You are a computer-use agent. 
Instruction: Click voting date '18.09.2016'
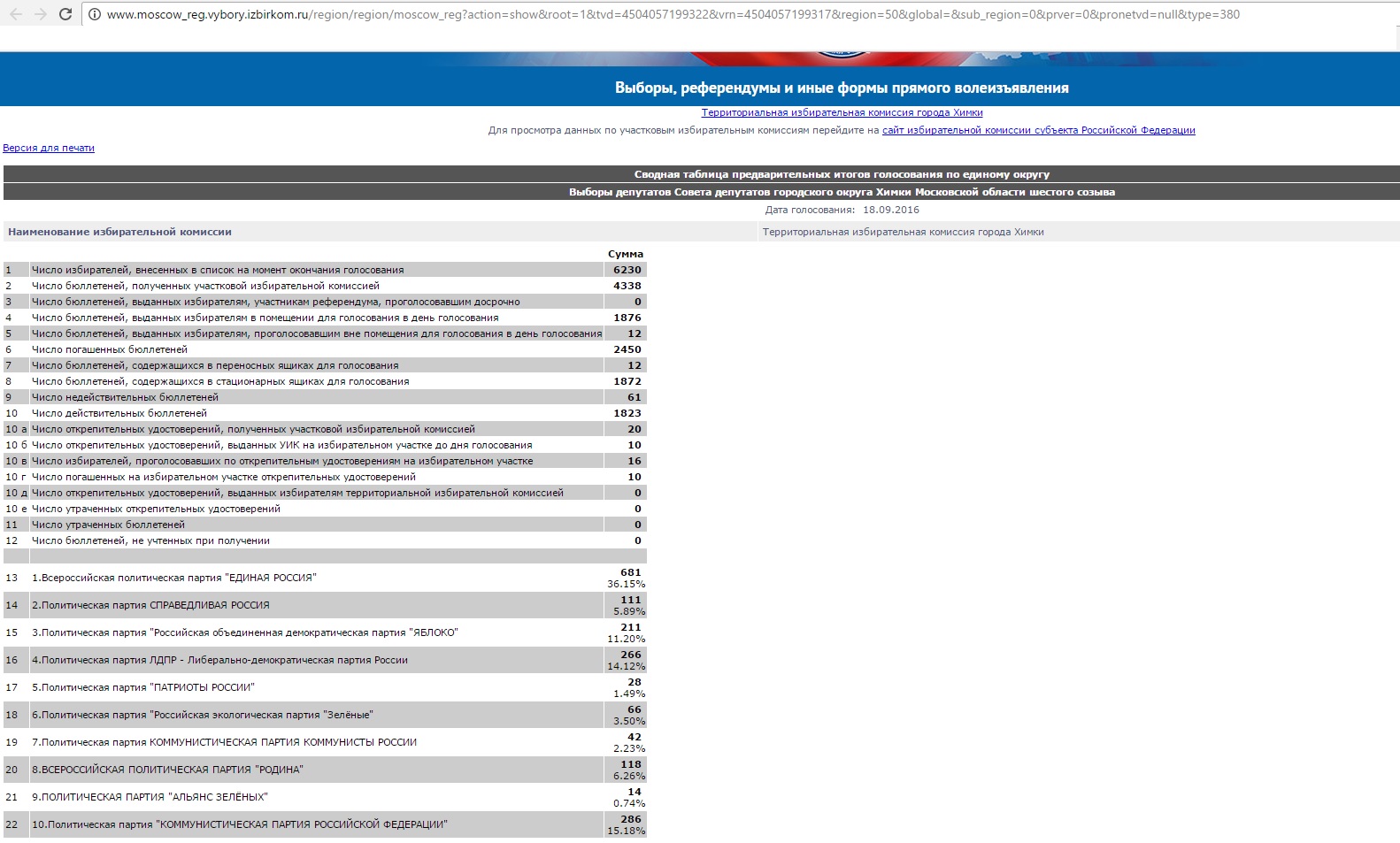[891, 210]
